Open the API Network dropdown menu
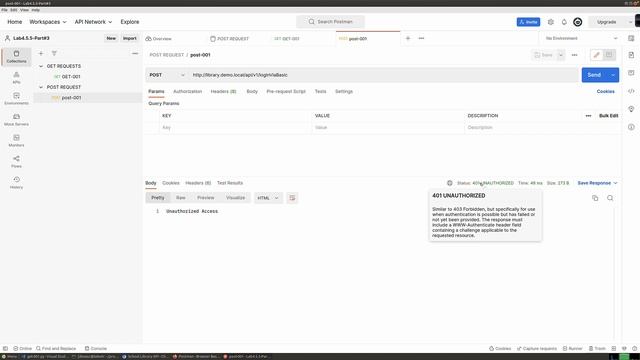640x360 pixels. point(93,22)
